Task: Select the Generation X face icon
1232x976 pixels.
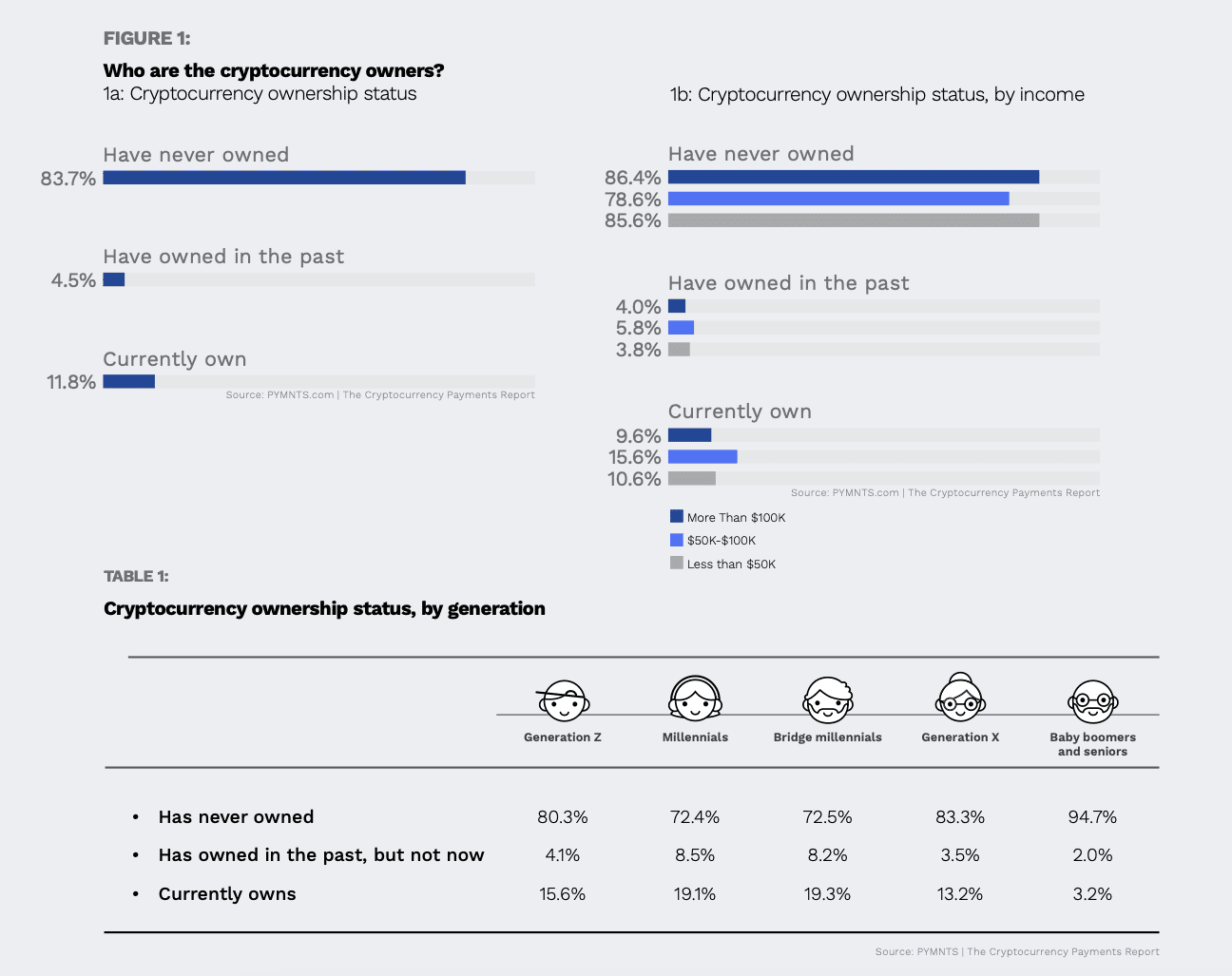Action: pyautogui.click(x=960, y=699)
